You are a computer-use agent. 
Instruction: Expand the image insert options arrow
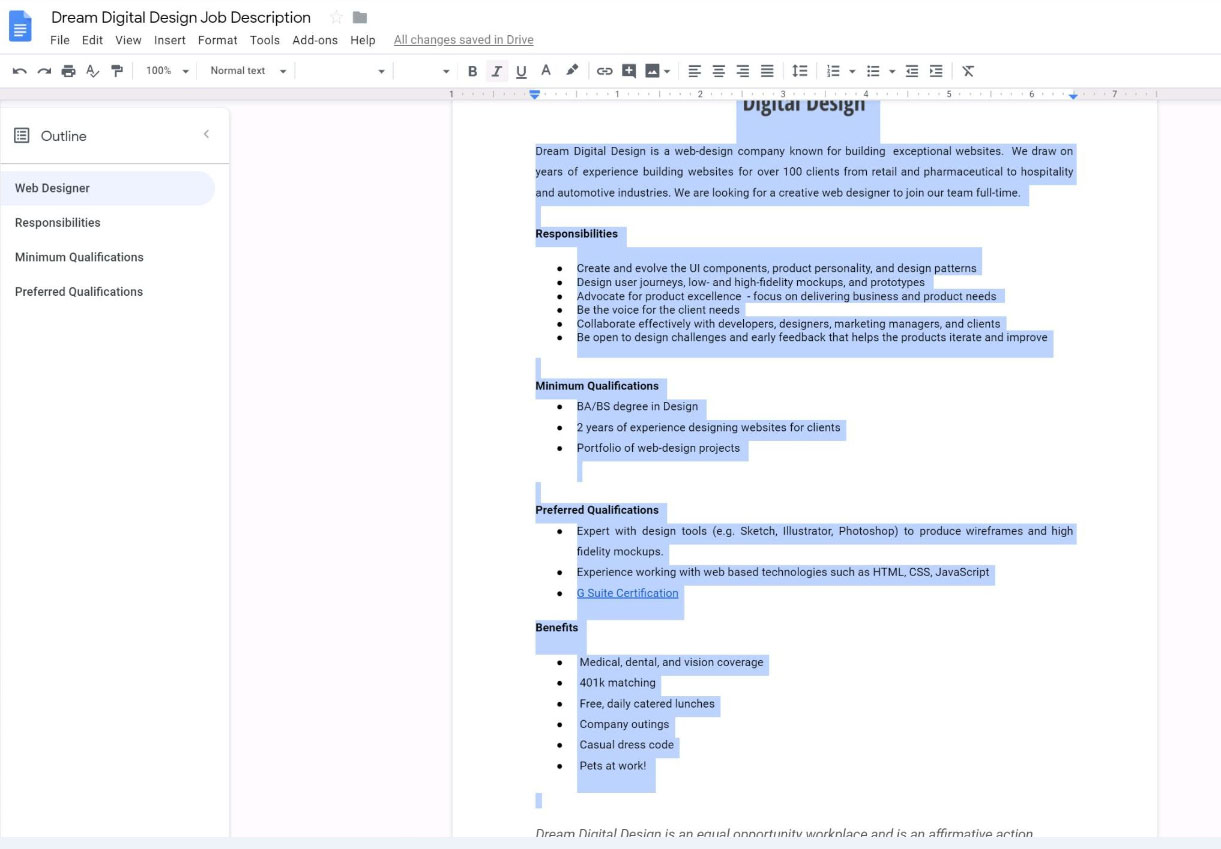(x=667, y=71)
